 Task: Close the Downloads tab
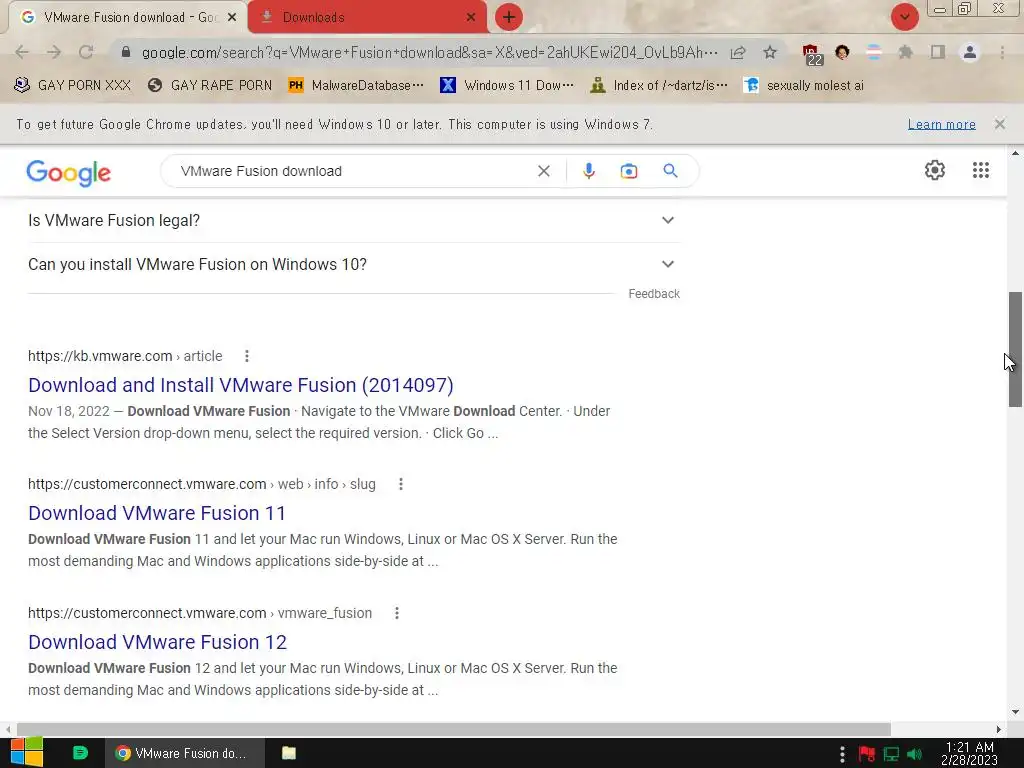click(x=470, y=18)
